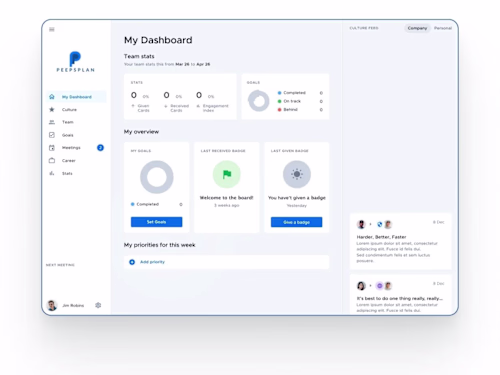Switch culture feed to Company tab

click(x=417, y=28)
